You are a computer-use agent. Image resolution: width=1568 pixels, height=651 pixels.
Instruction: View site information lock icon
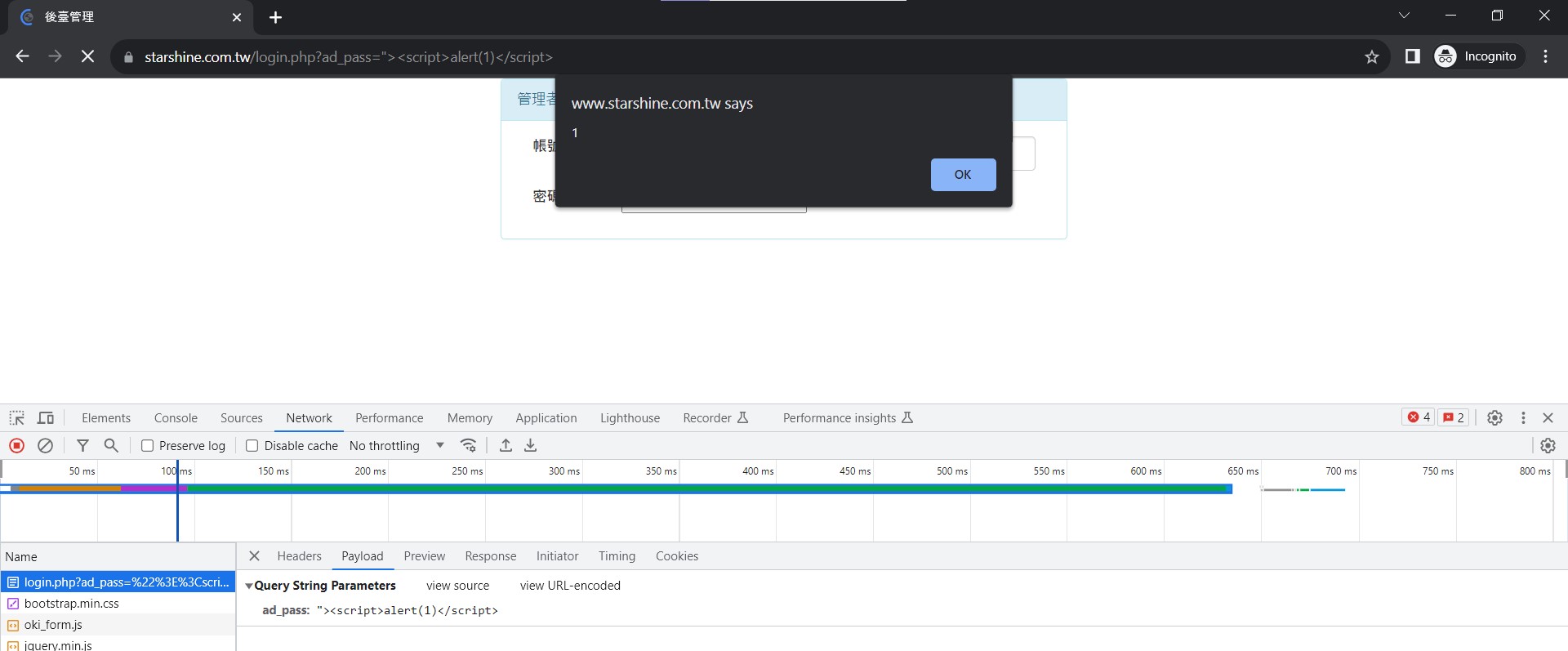click(x=128, y=57)
